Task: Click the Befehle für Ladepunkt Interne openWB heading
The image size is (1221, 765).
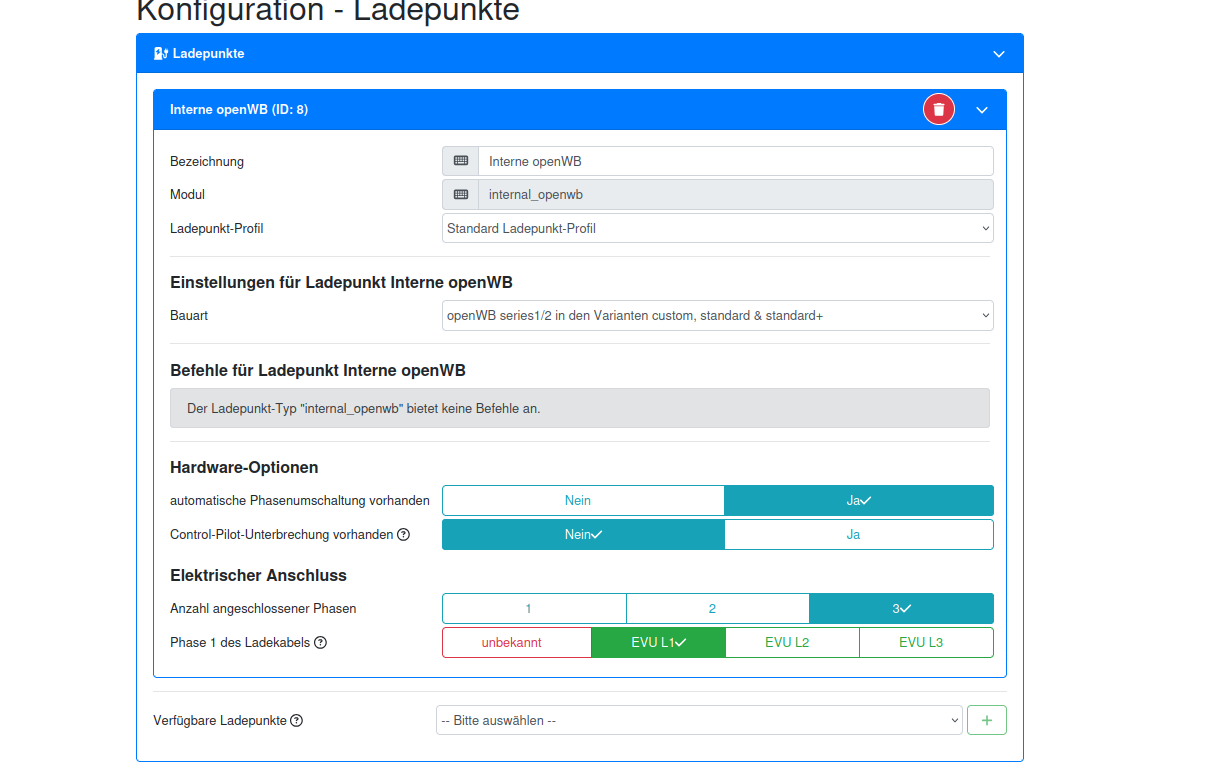Action: pyautogui.click(x=318, y=370)
